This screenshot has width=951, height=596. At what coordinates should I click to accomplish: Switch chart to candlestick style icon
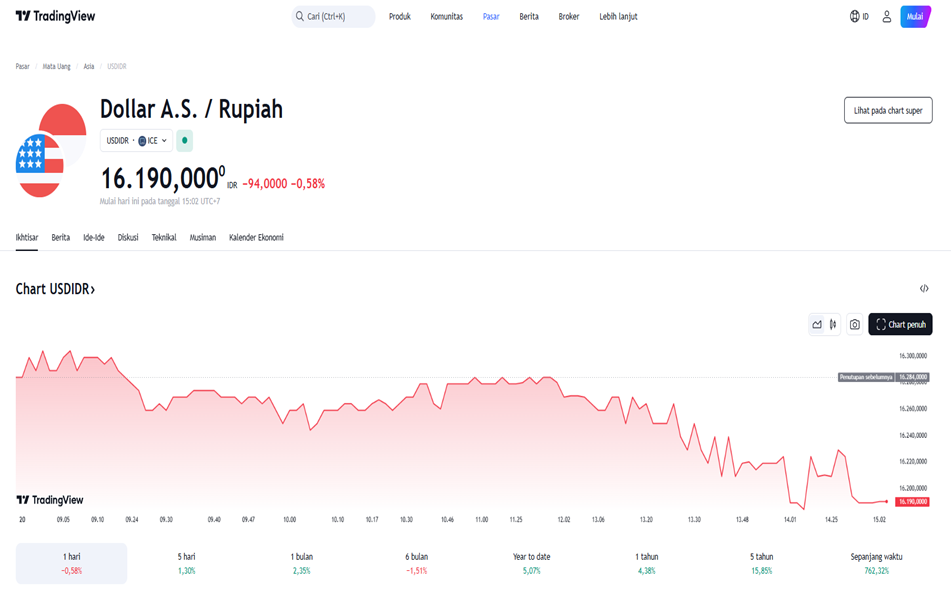pyautogui.click(x=832, y=324)
